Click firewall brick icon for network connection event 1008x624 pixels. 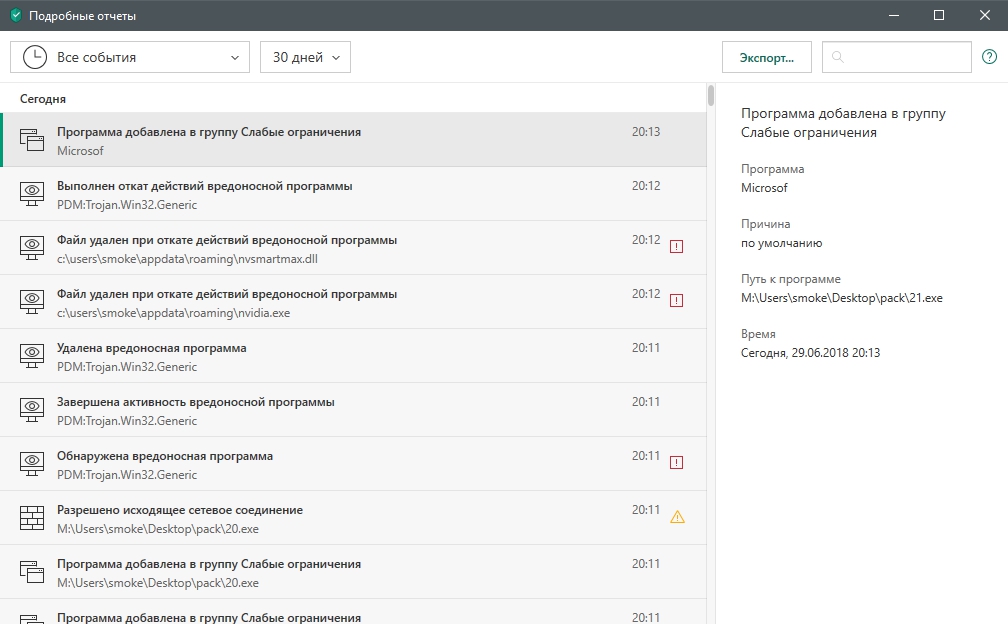(x=32, y=518)
